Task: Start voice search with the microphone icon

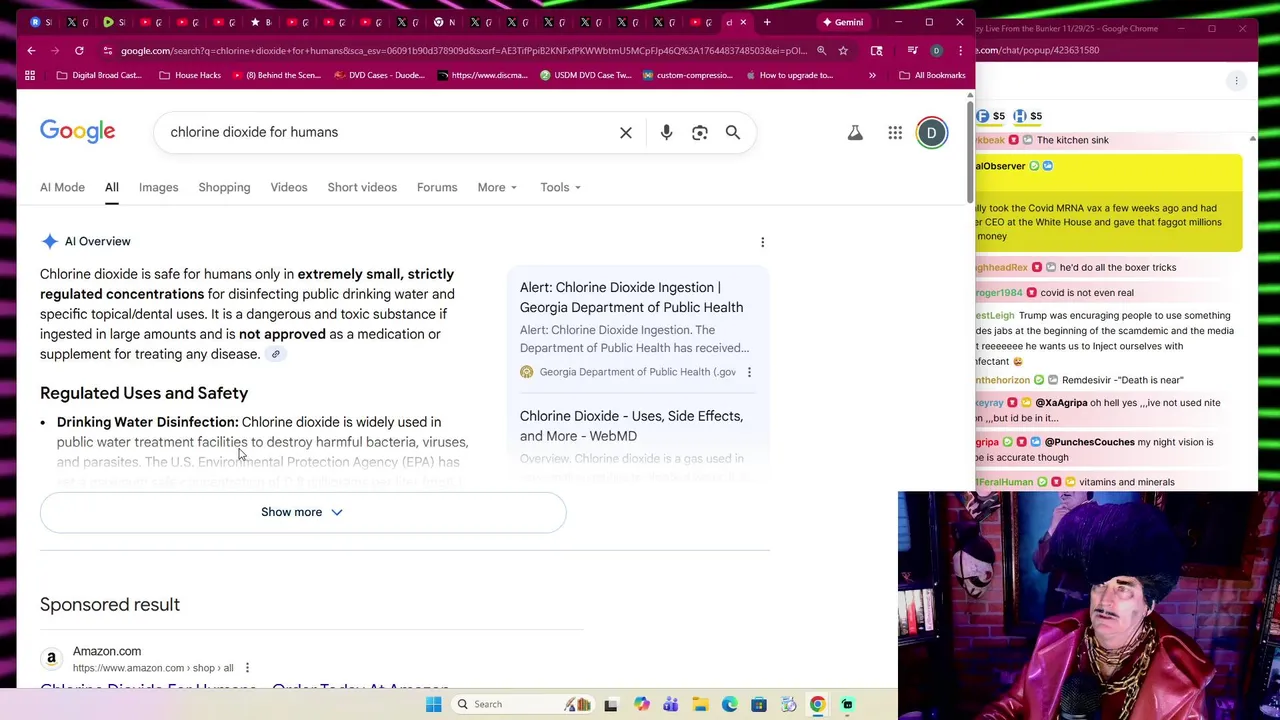Action: (666, 132)
